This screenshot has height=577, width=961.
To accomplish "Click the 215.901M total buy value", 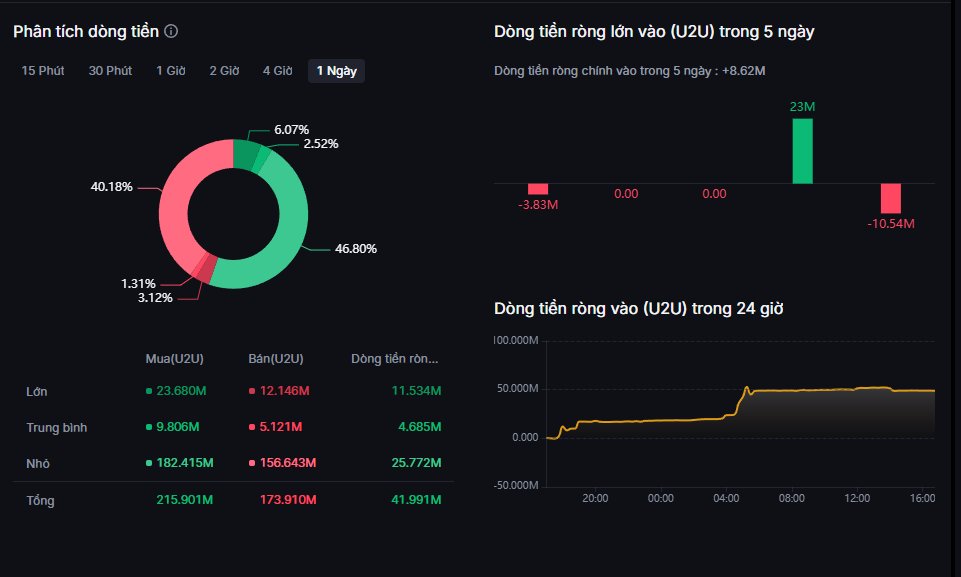I will click(x=184, y=500).
